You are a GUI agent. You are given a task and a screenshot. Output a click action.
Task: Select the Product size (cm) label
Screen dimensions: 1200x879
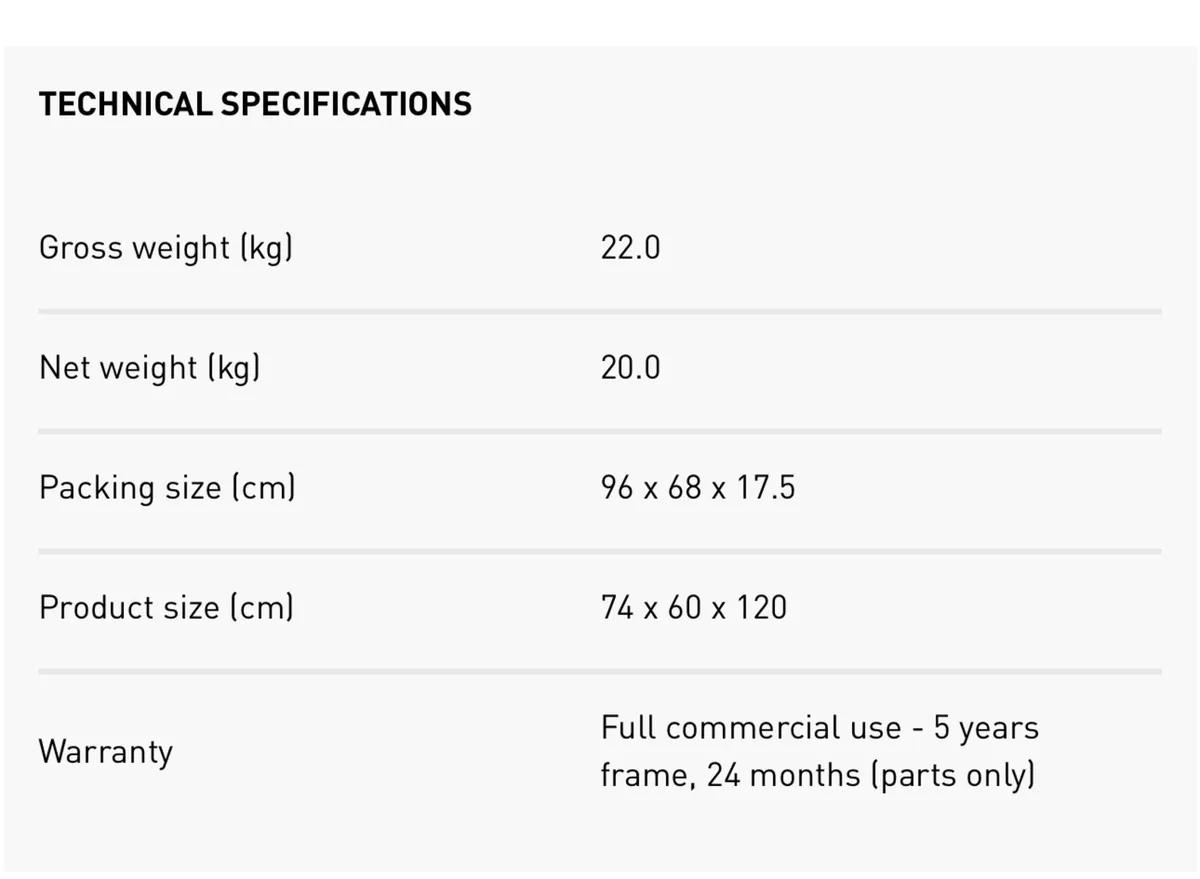pos(166,607)
